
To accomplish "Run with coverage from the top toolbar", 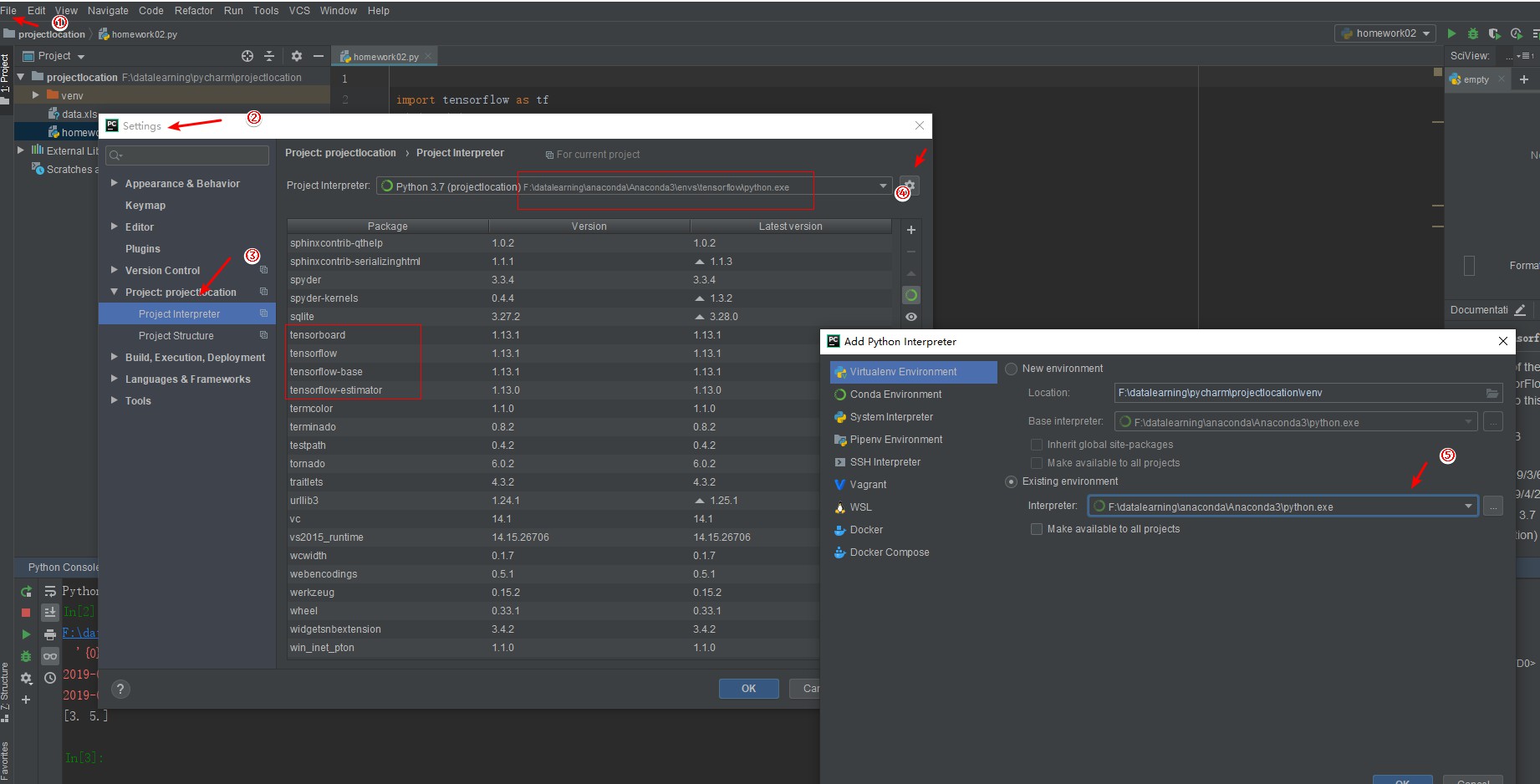I will point(1495,33).
